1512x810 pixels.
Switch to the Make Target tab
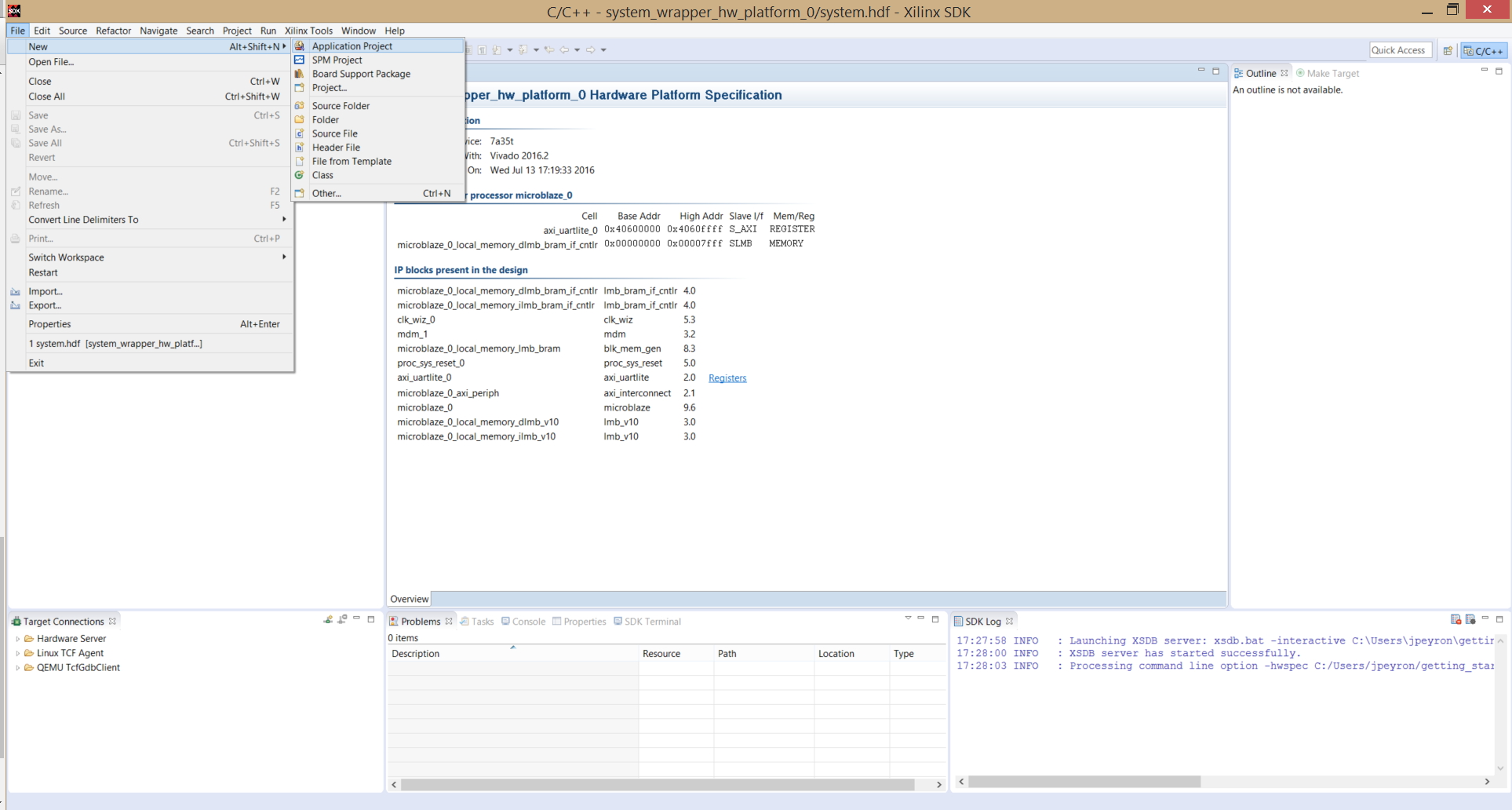1328,73
